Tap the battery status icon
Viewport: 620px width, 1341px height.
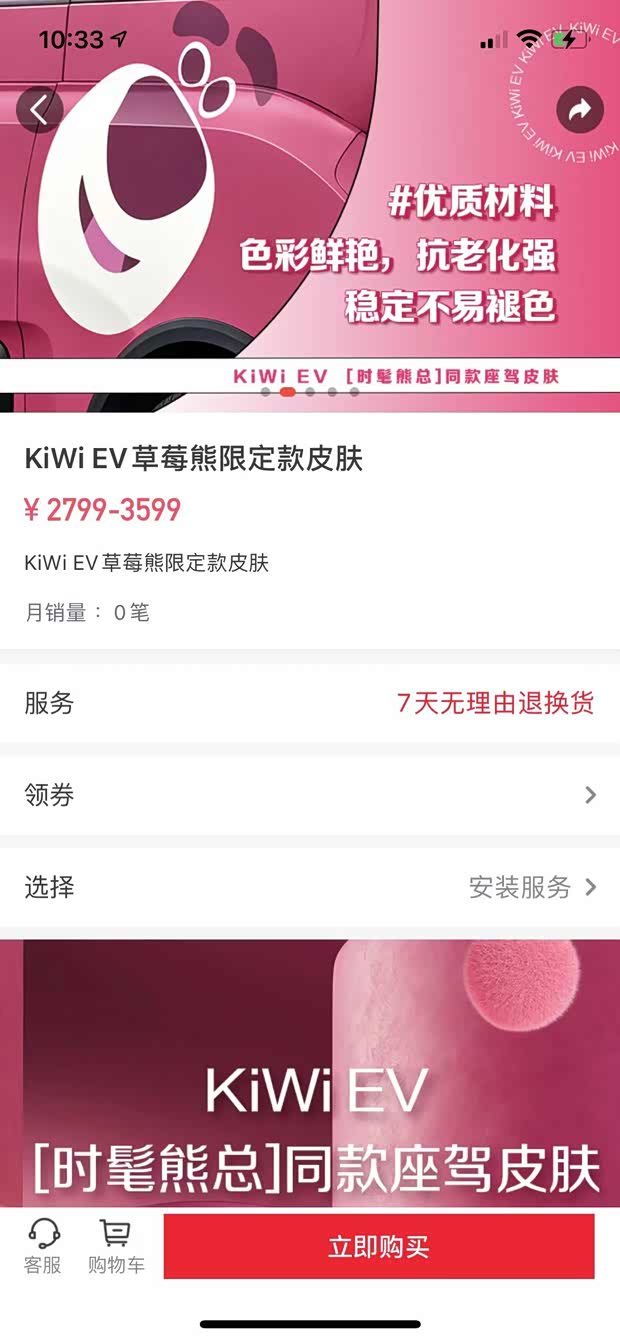pyautogui.click(x=571, y=40)
